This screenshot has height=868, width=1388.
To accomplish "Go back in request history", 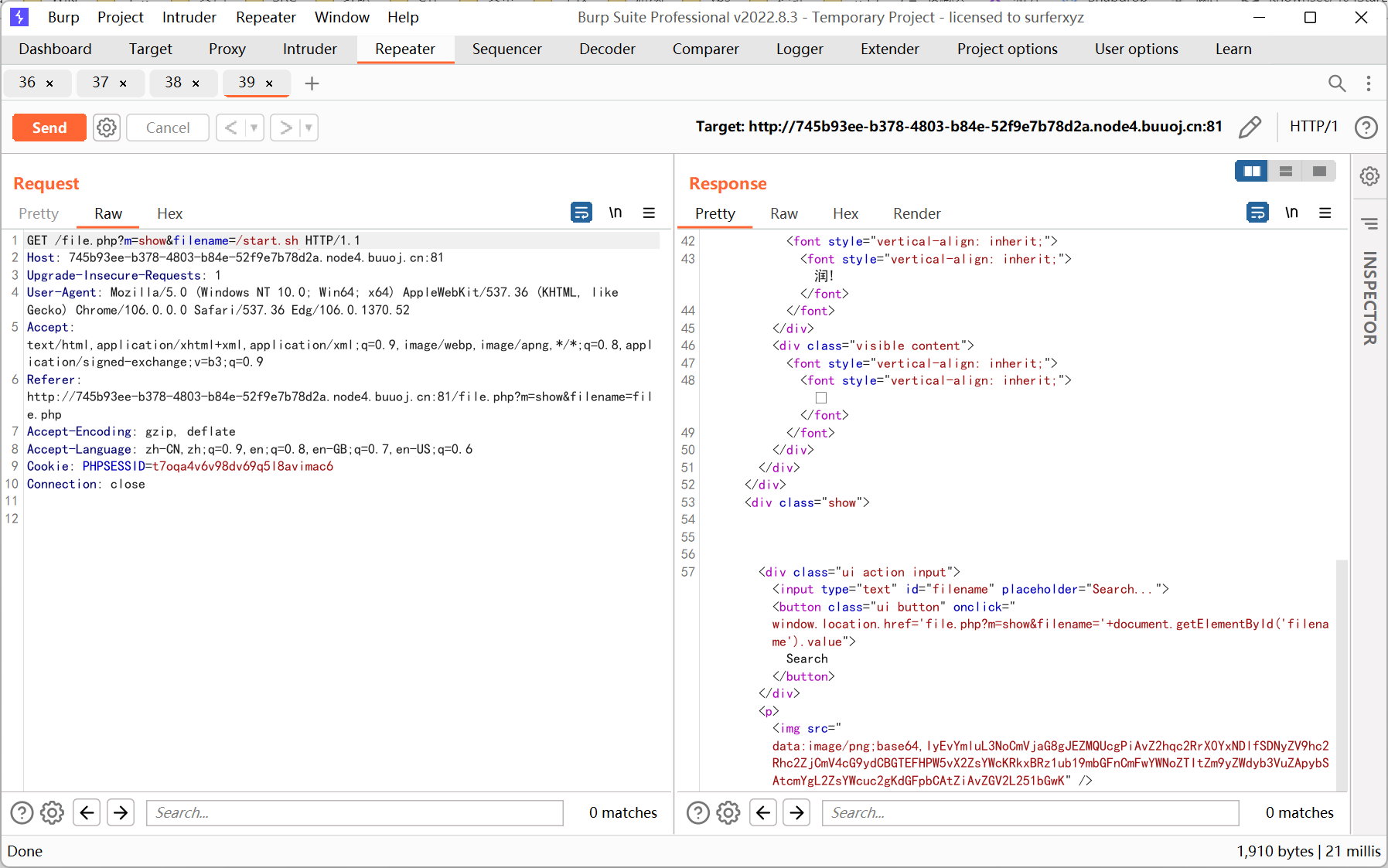I will point(230,128).
